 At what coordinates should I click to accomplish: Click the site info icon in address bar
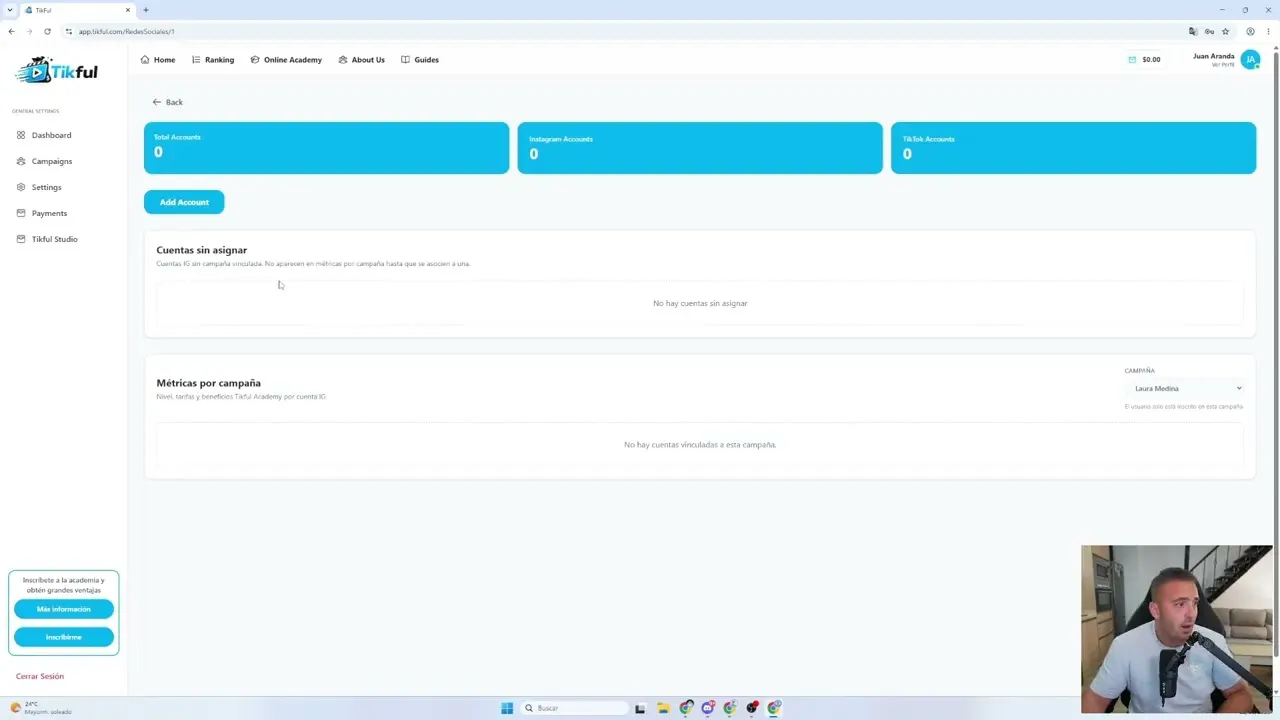tap(68, 31)
